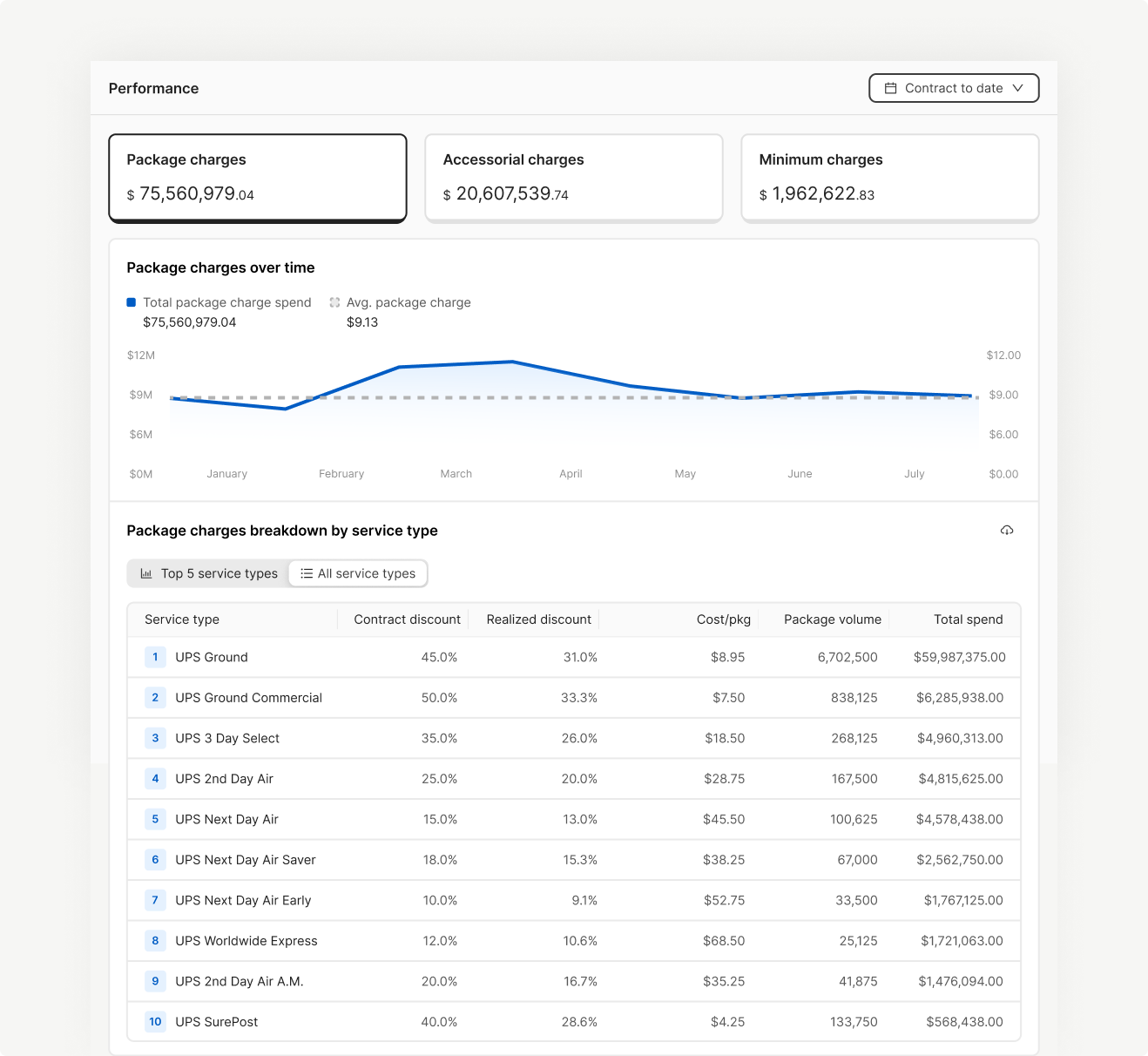1148x1056 pixels.
Task: Click the 133,750 package volume cell
Action: point(854,1022)
